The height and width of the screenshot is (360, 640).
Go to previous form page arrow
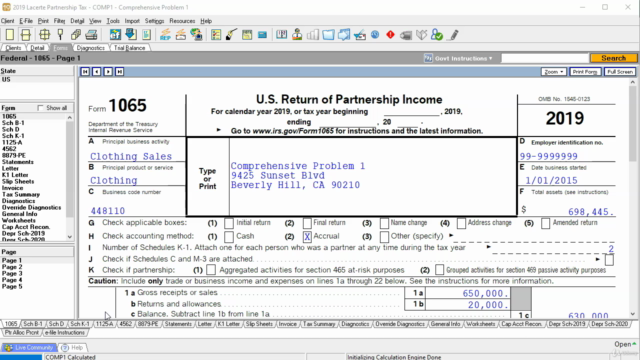click(x=96, y=72)
